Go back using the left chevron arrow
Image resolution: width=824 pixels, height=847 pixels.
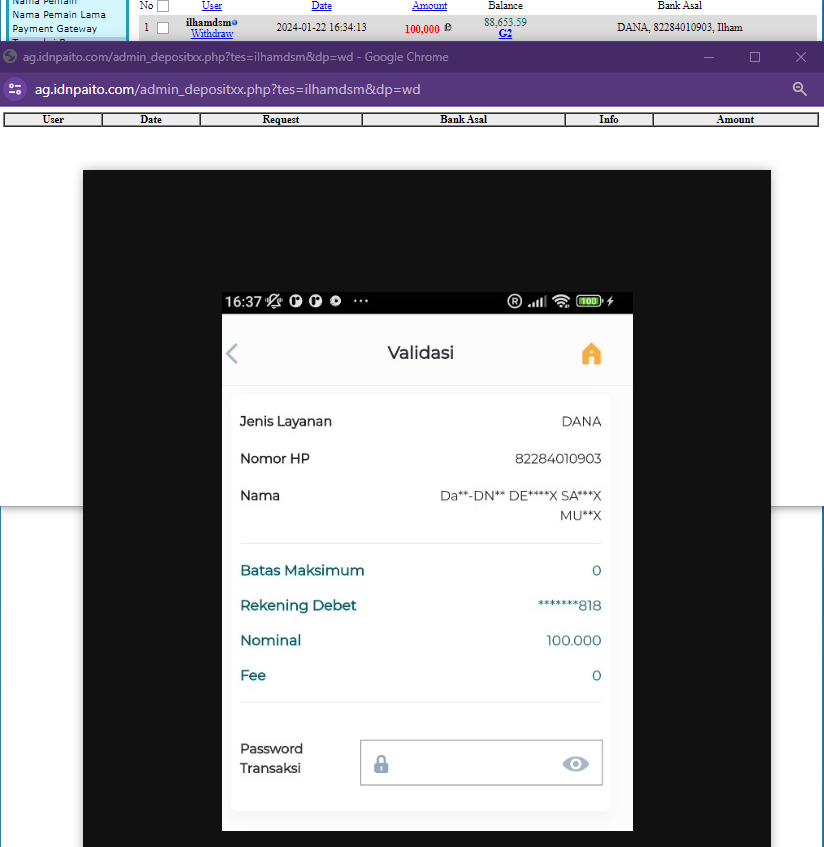232,354
